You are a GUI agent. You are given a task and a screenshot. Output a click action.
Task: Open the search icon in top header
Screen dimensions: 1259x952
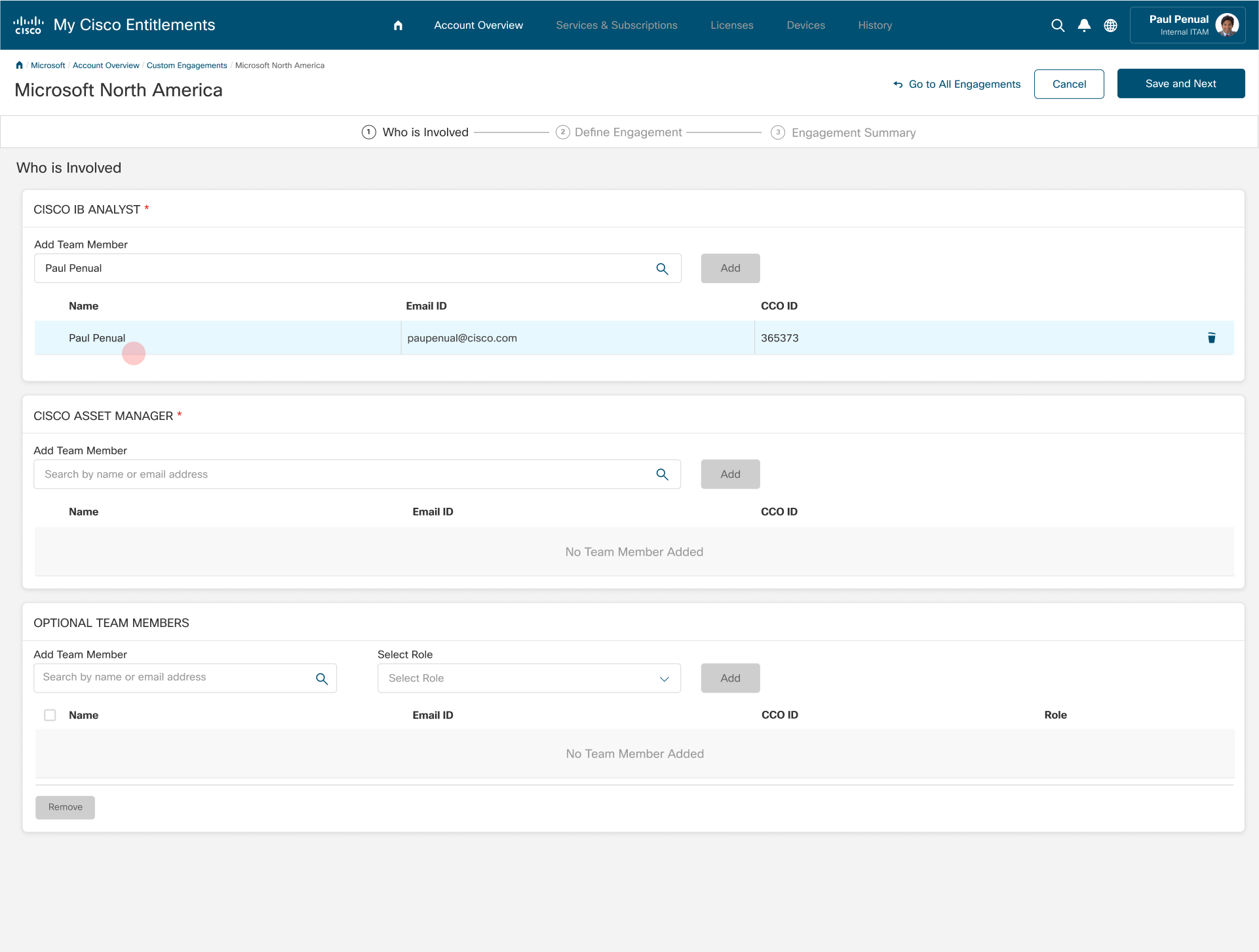click(1058, 26)
